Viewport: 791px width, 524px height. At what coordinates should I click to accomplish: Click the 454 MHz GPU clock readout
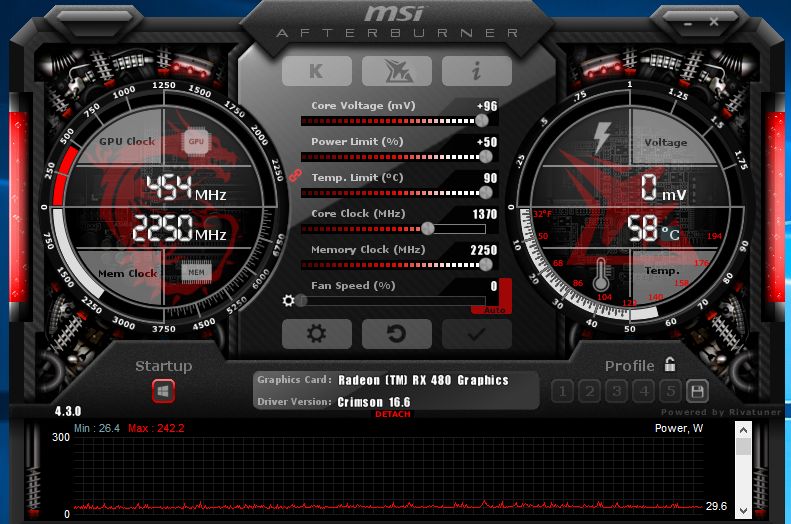tap(186, 188)
